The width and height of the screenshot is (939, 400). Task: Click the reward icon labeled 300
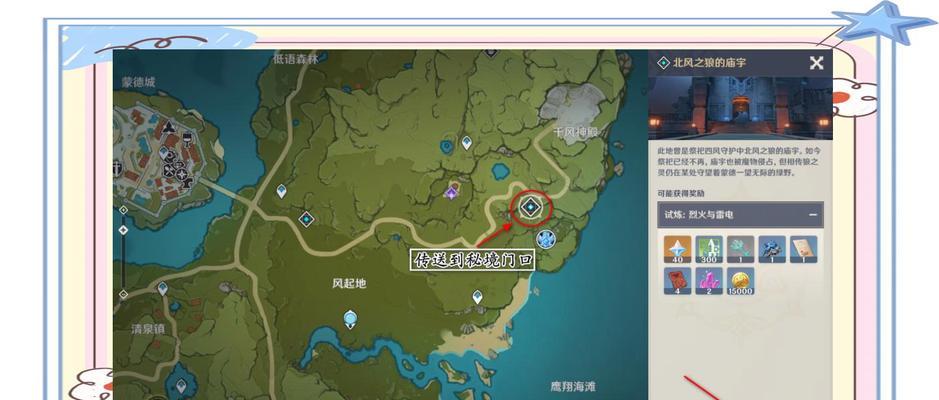click(708, 249)
